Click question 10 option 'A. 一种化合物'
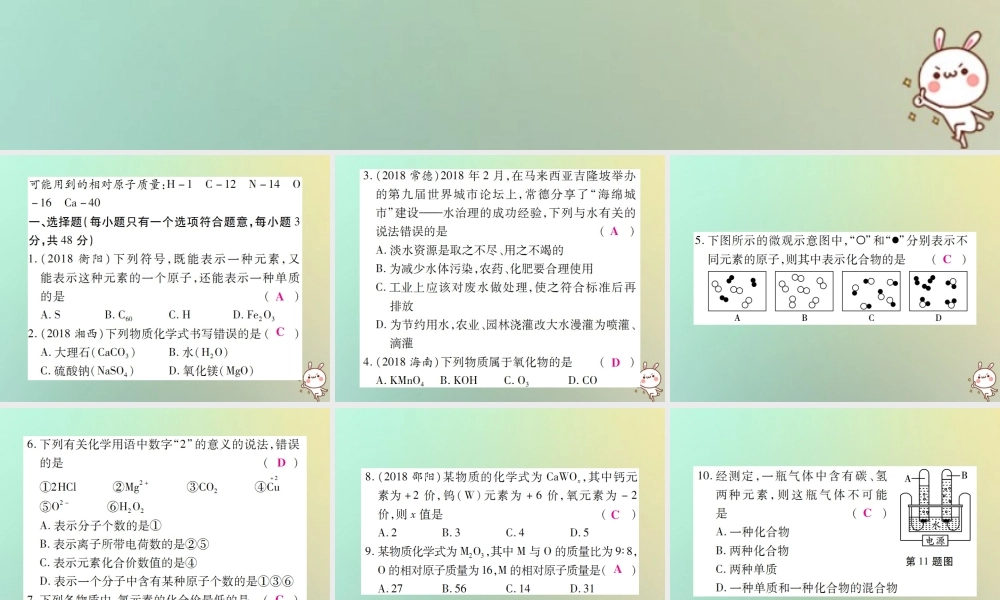The height and width of the screenshot is (600, 1000). click(x=753, y=532)
